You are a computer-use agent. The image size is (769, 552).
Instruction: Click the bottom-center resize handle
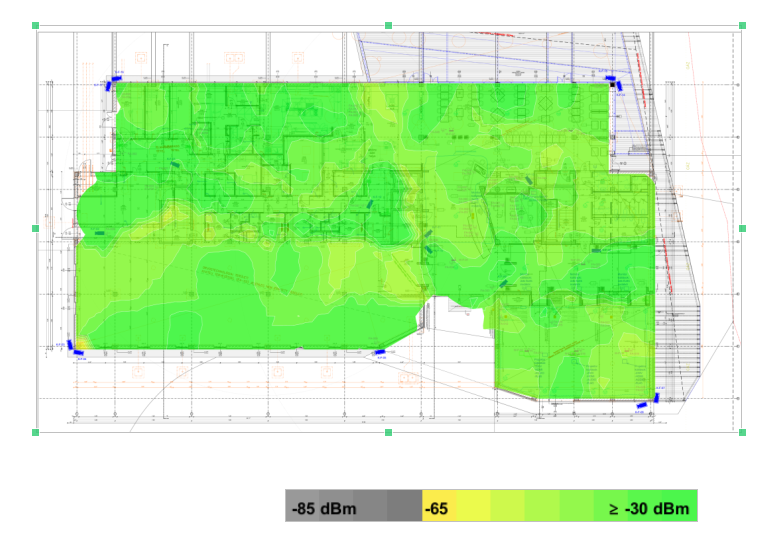click(389, 432)
